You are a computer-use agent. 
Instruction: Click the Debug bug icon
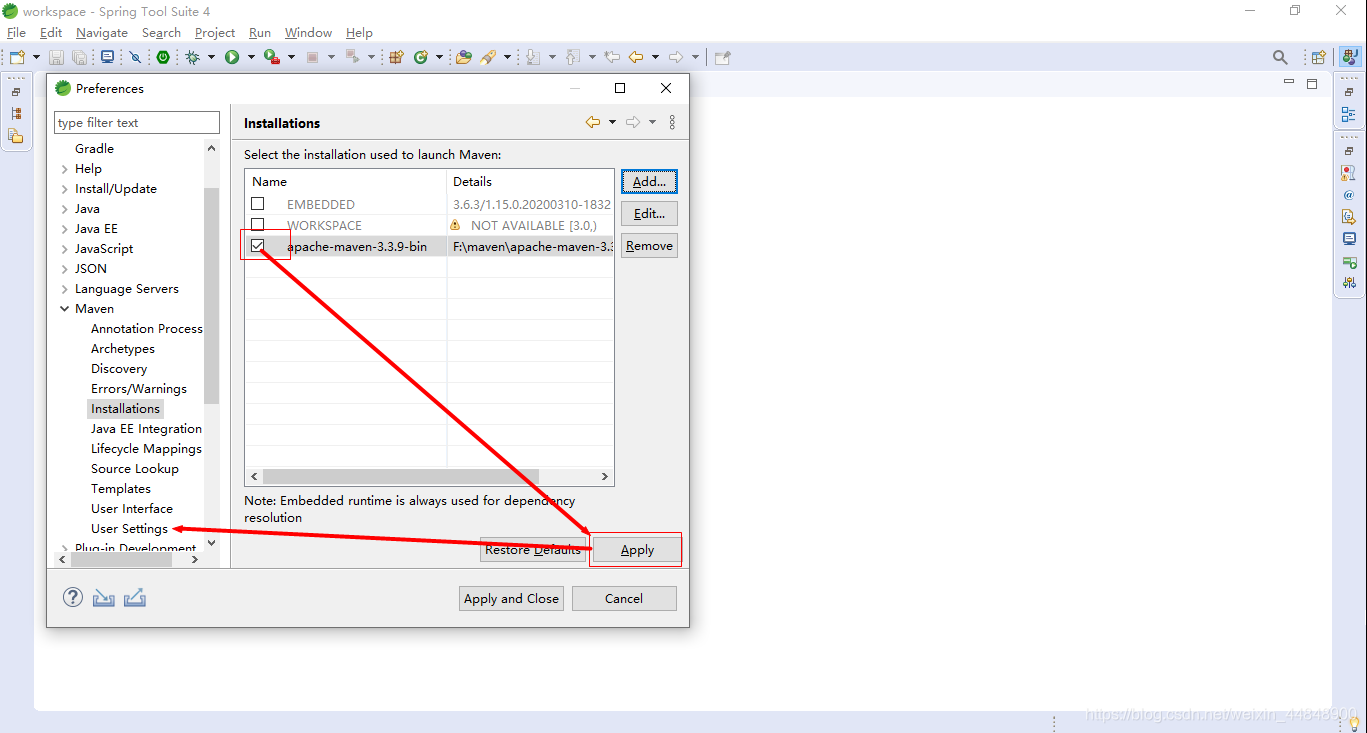192,57
